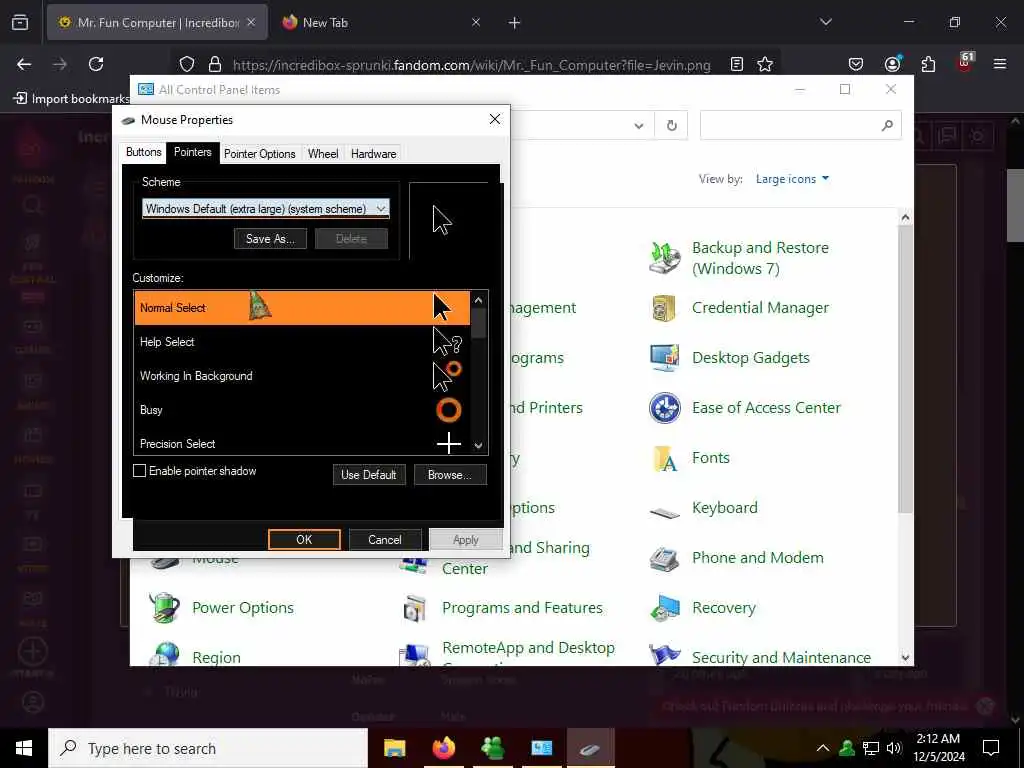Change View by Large icons dropdown
The image size is (1024, 768).
[x=792, y=179]
